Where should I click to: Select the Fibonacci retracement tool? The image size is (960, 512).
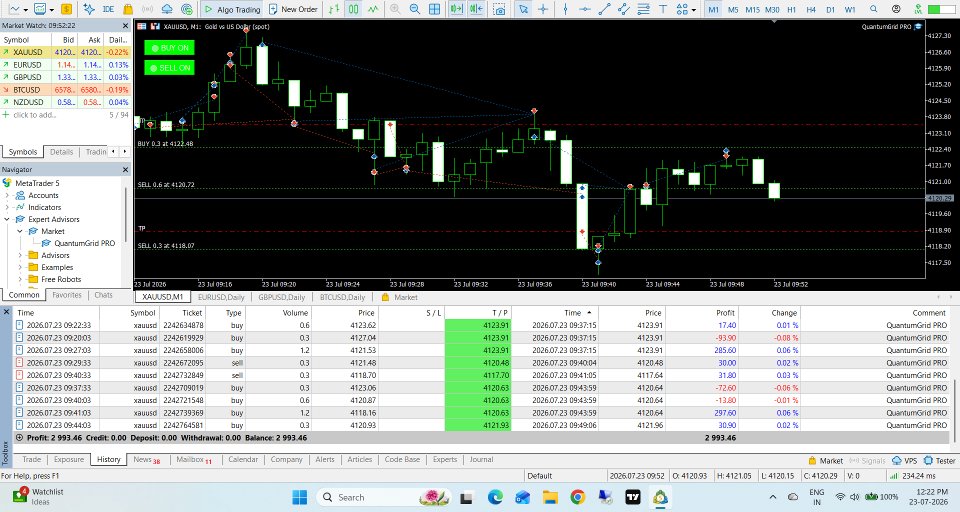[x=643, y=9]
